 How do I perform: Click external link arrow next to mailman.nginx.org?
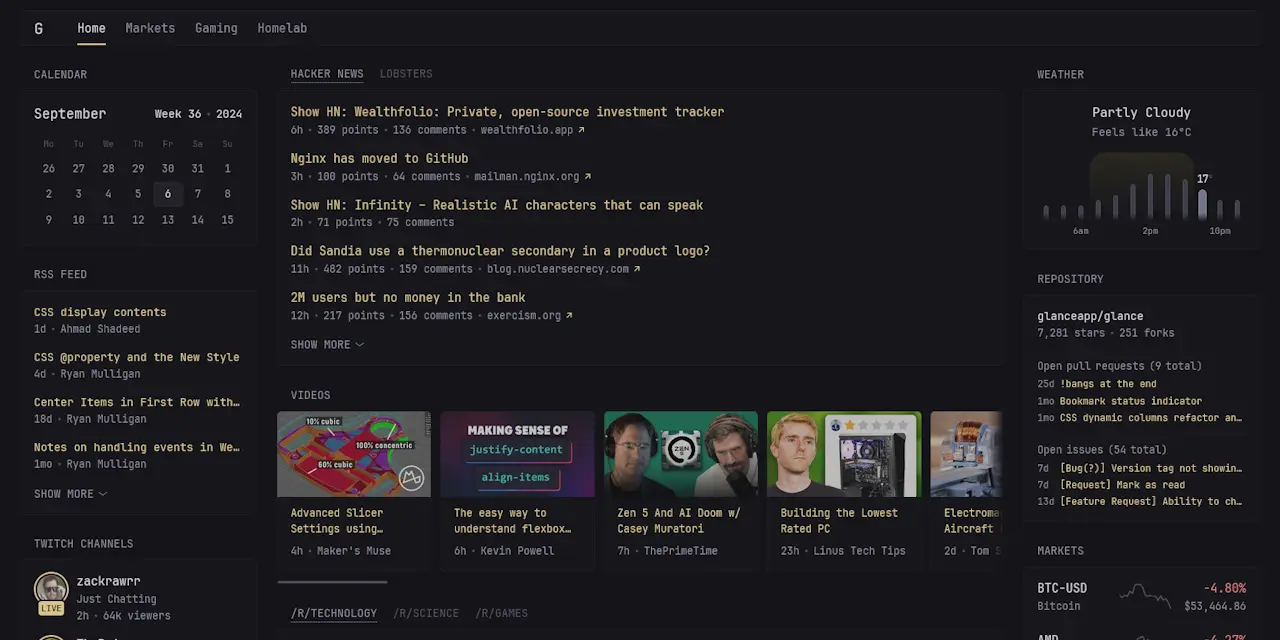point(587,177)
